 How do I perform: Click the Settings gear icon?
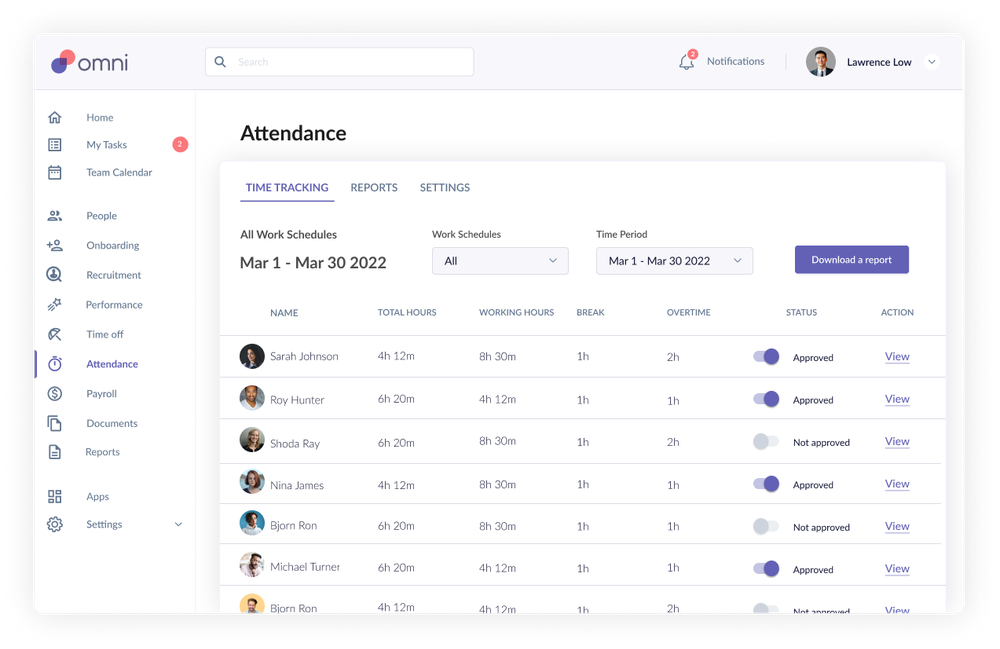click(x=55, y=524)
